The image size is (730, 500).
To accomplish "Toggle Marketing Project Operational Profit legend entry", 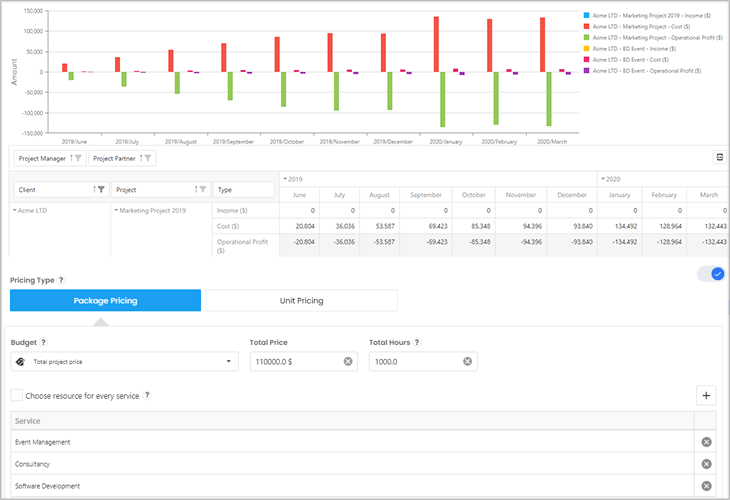I will (653, 38).
